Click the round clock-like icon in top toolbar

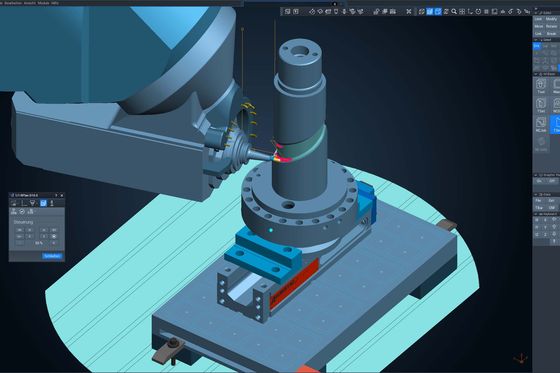coord(478,11)
